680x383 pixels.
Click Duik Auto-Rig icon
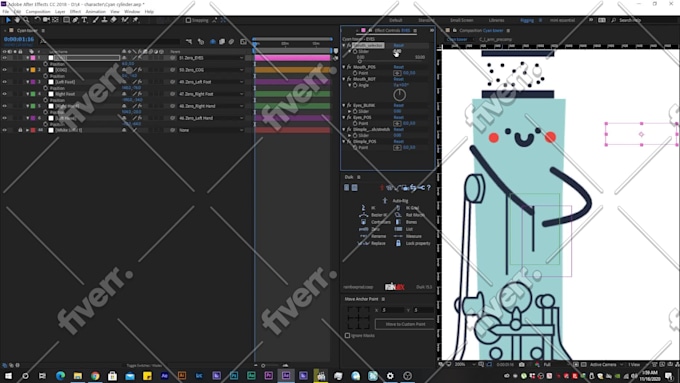point(385,200)
